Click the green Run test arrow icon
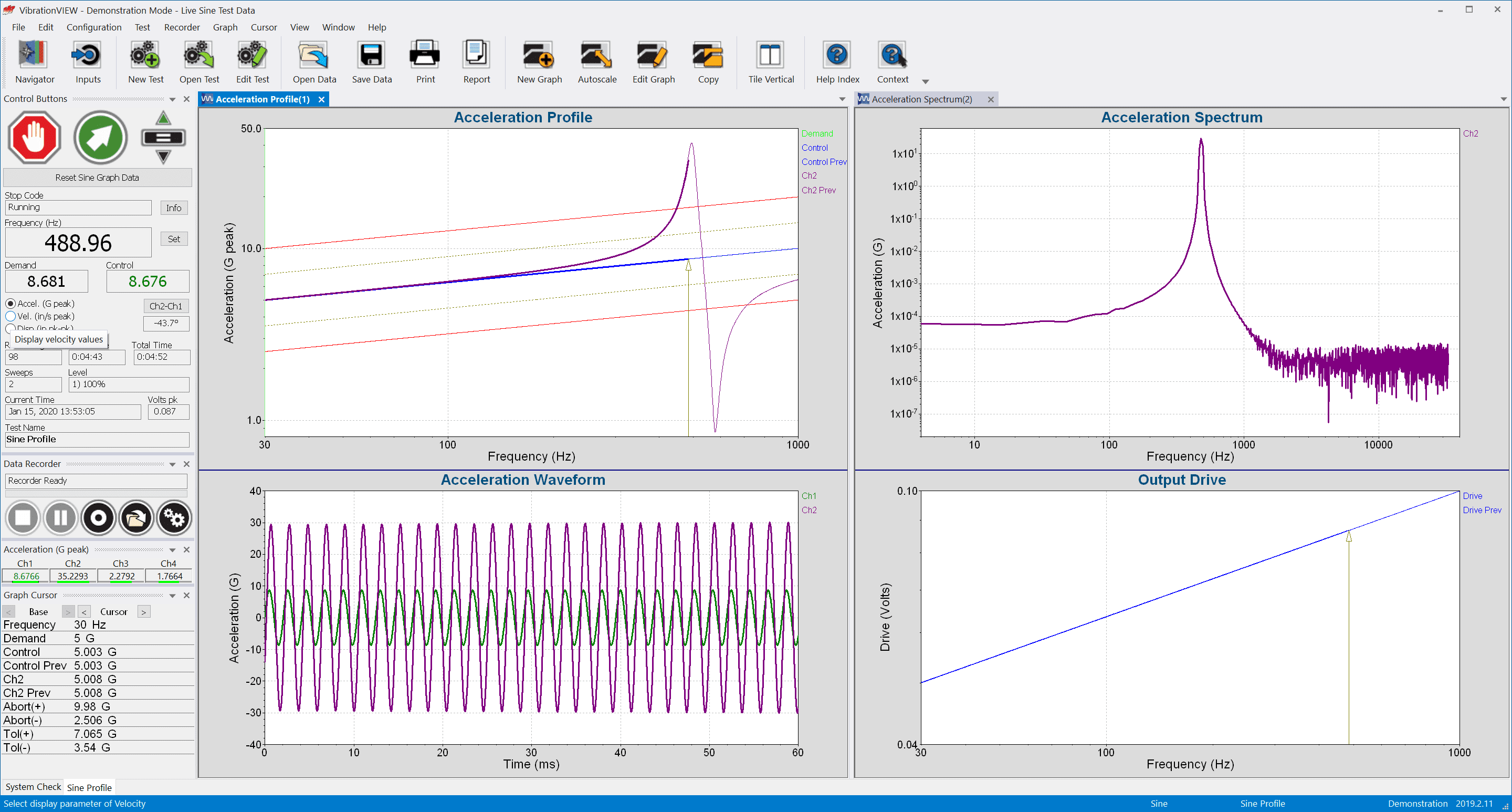The width and height of the screenshot is (1512, 812). [x=100, y=138]
